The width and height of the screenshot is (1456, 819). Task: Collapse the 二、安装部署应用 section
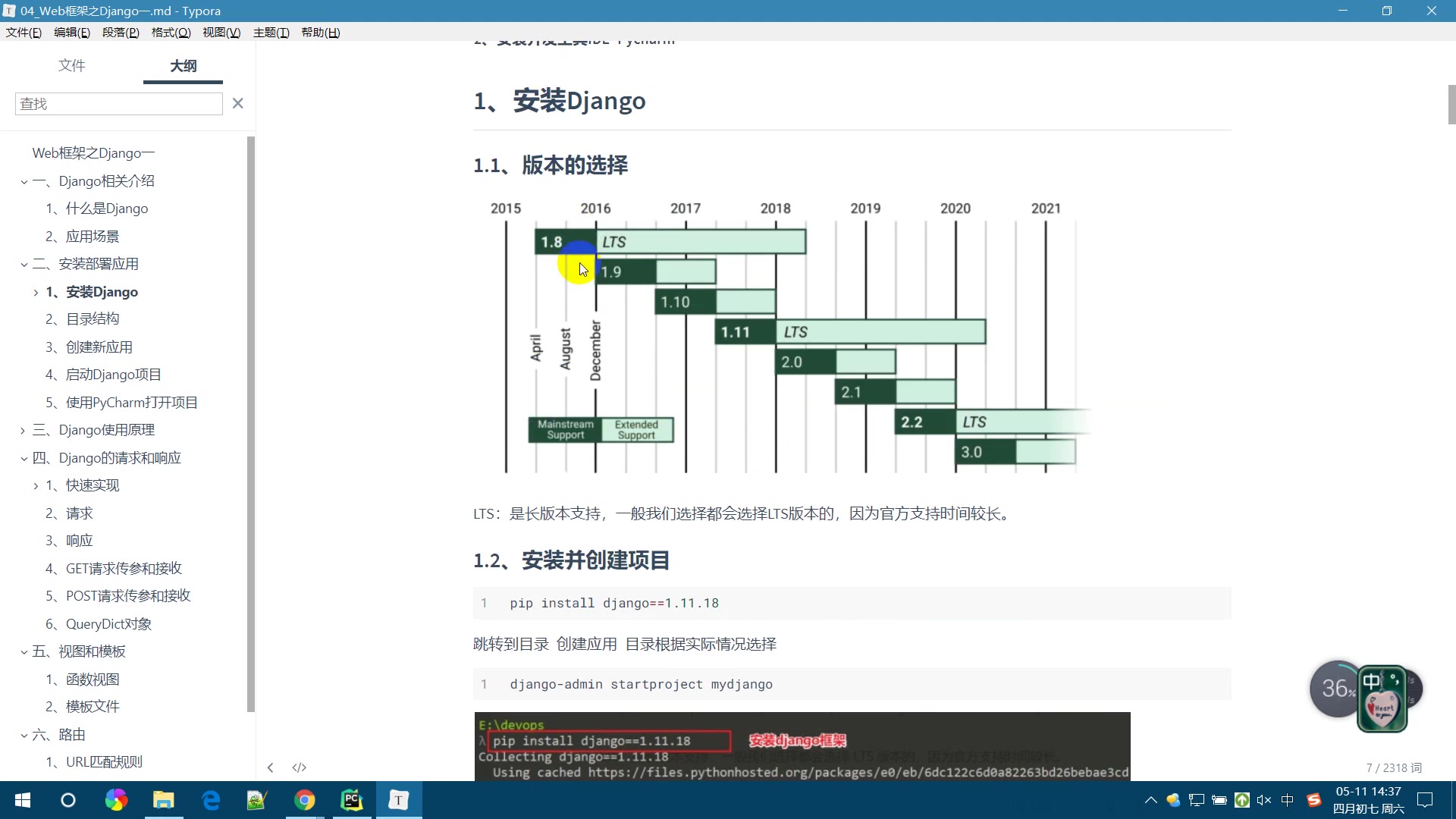click(24, 265)
